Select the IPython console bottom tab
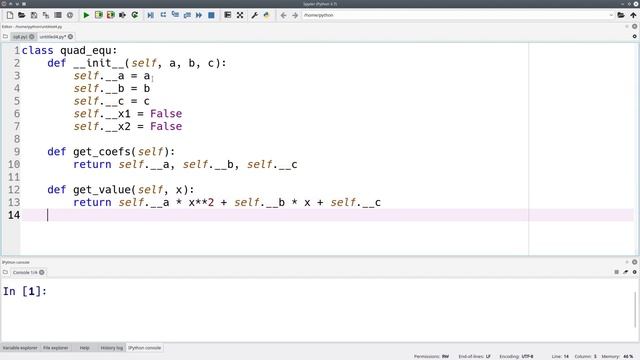 point(145,348)
